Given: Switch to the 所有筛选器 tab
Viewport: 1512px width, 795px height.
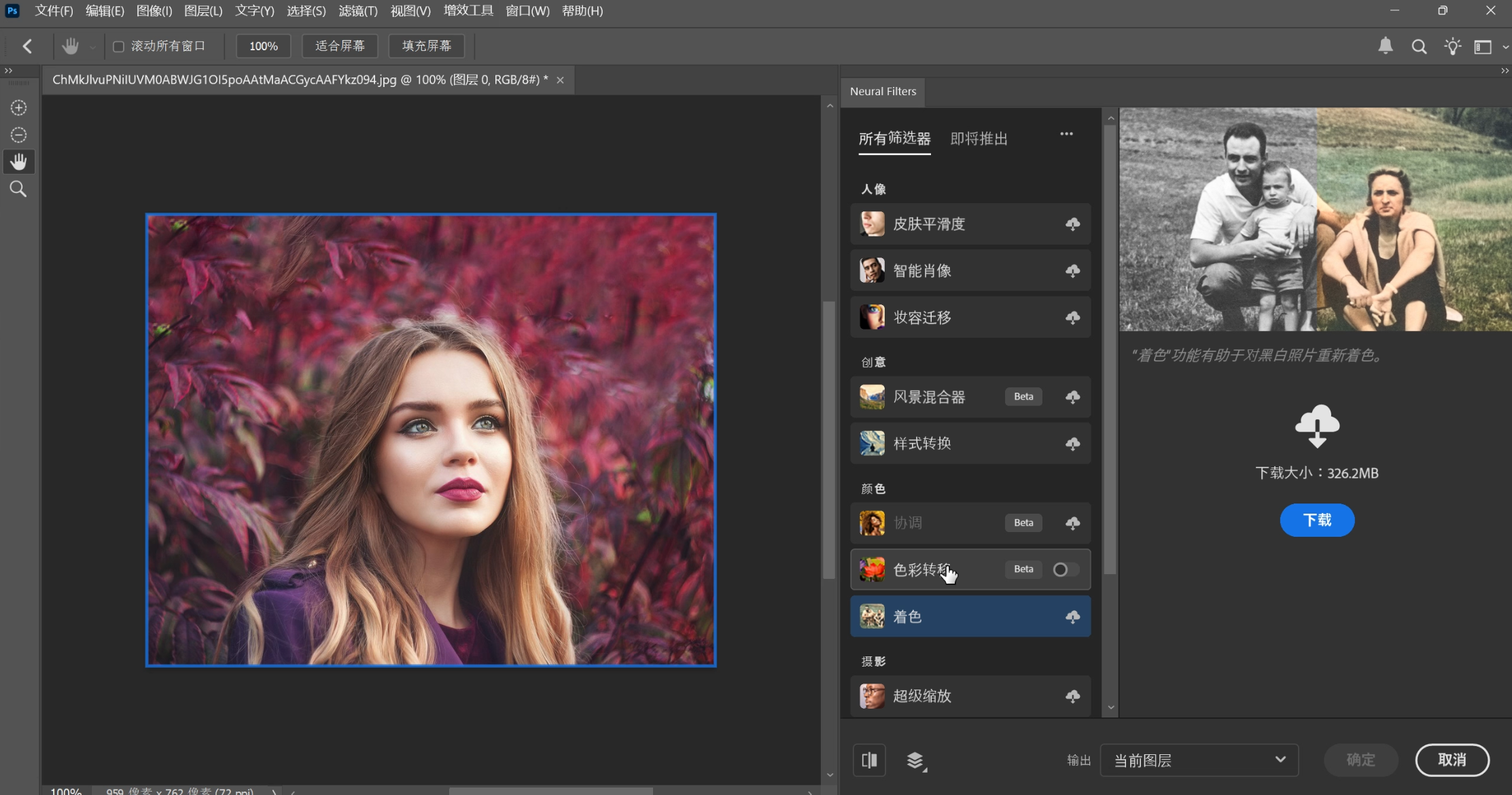Looking at the screenshot, I should click(x=894, y=139).
